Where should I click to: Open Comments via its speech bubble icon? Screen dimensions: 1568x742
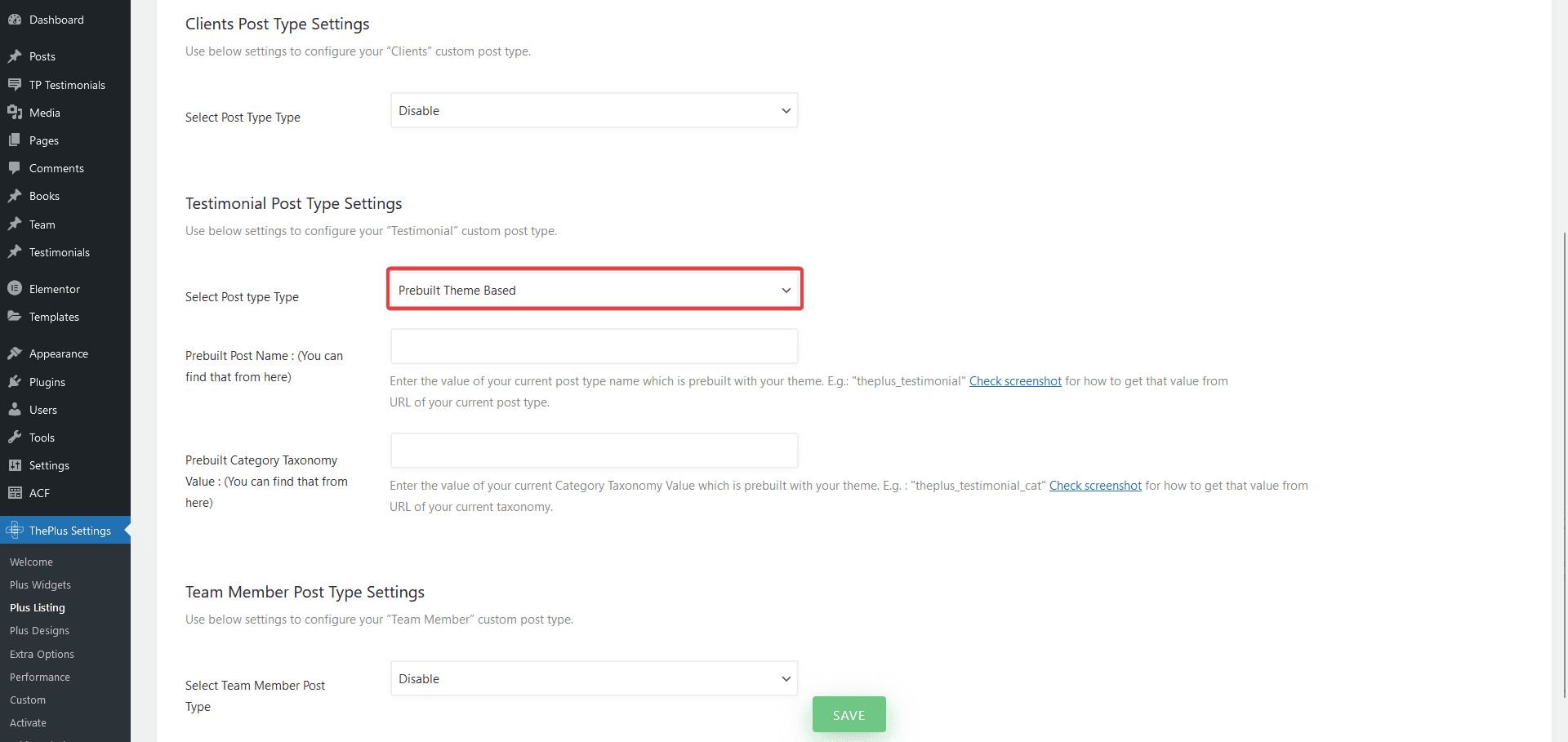[15, 168]
